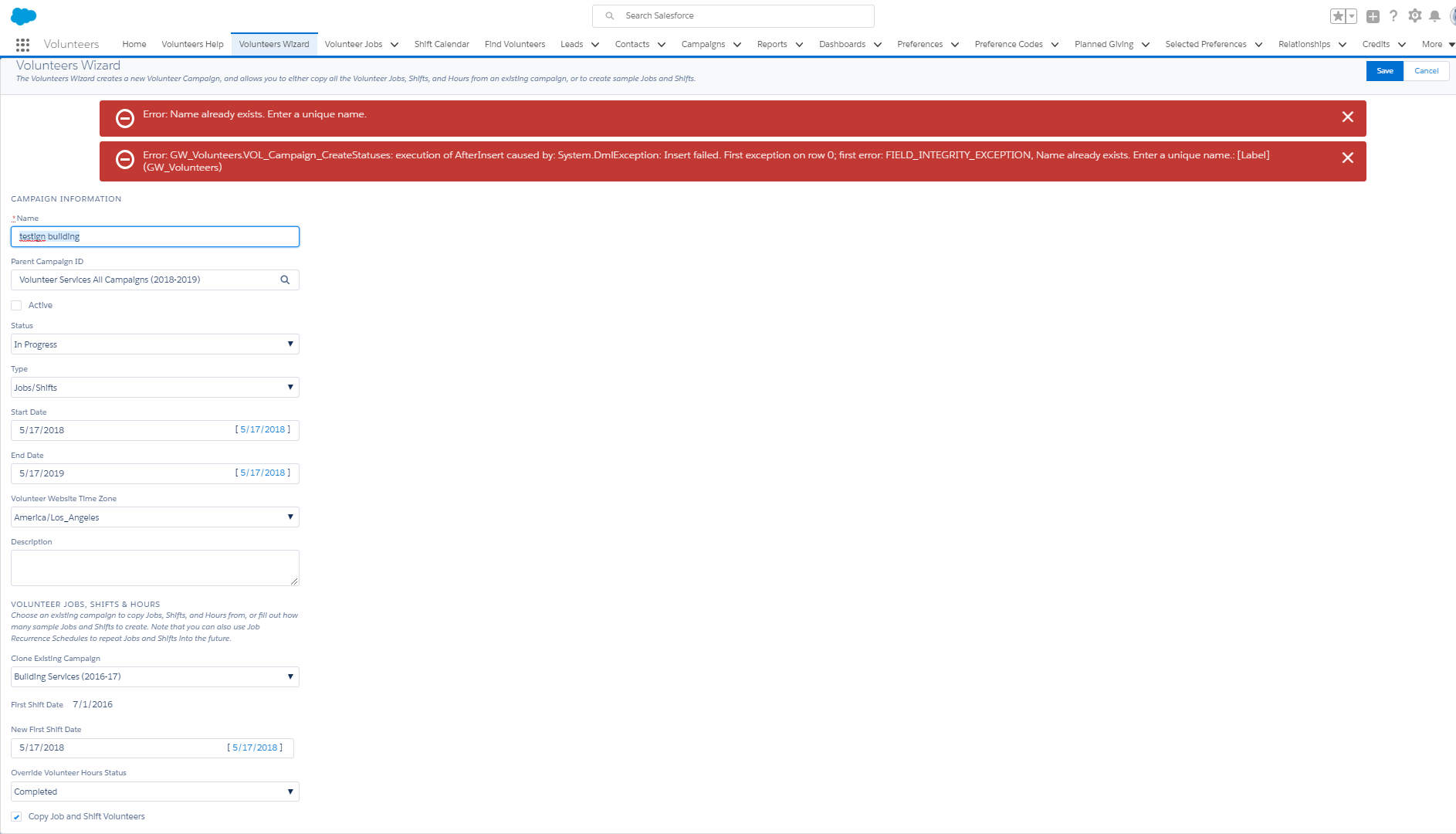The image size is (1456, 834).
Task: Open the Notifications bell icon
Action: click(1434, 16)
